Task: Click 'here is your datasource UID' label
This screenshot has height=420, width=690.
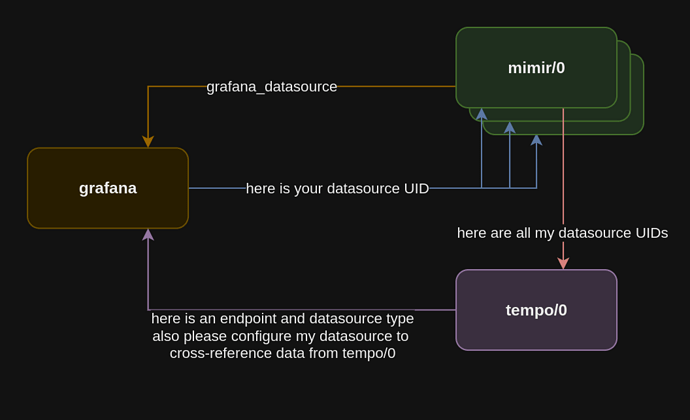Action: pos(337,188)
